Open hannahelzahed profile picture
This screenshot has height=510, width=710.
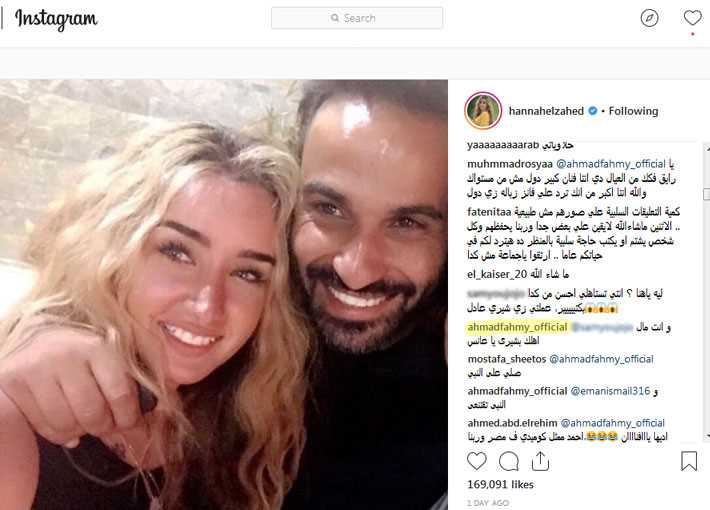483,111
